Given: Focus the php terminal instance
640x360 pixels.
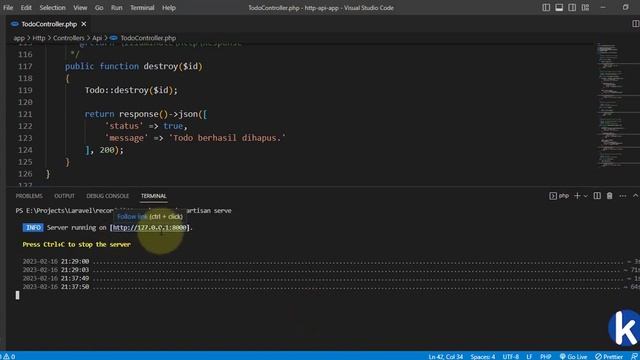Looking at the screenshot, I should pyautogui.click(x=559, y=196).
